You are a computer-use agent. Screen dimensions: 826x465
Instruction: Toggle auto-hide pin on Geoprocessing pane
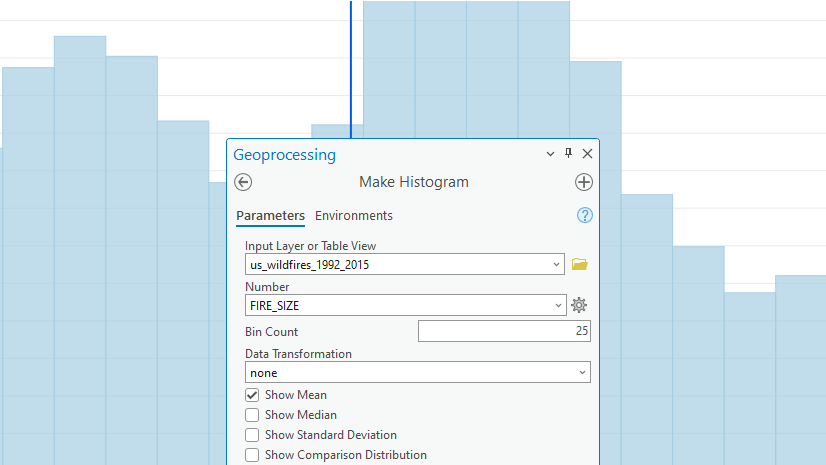tap(568, 154)
